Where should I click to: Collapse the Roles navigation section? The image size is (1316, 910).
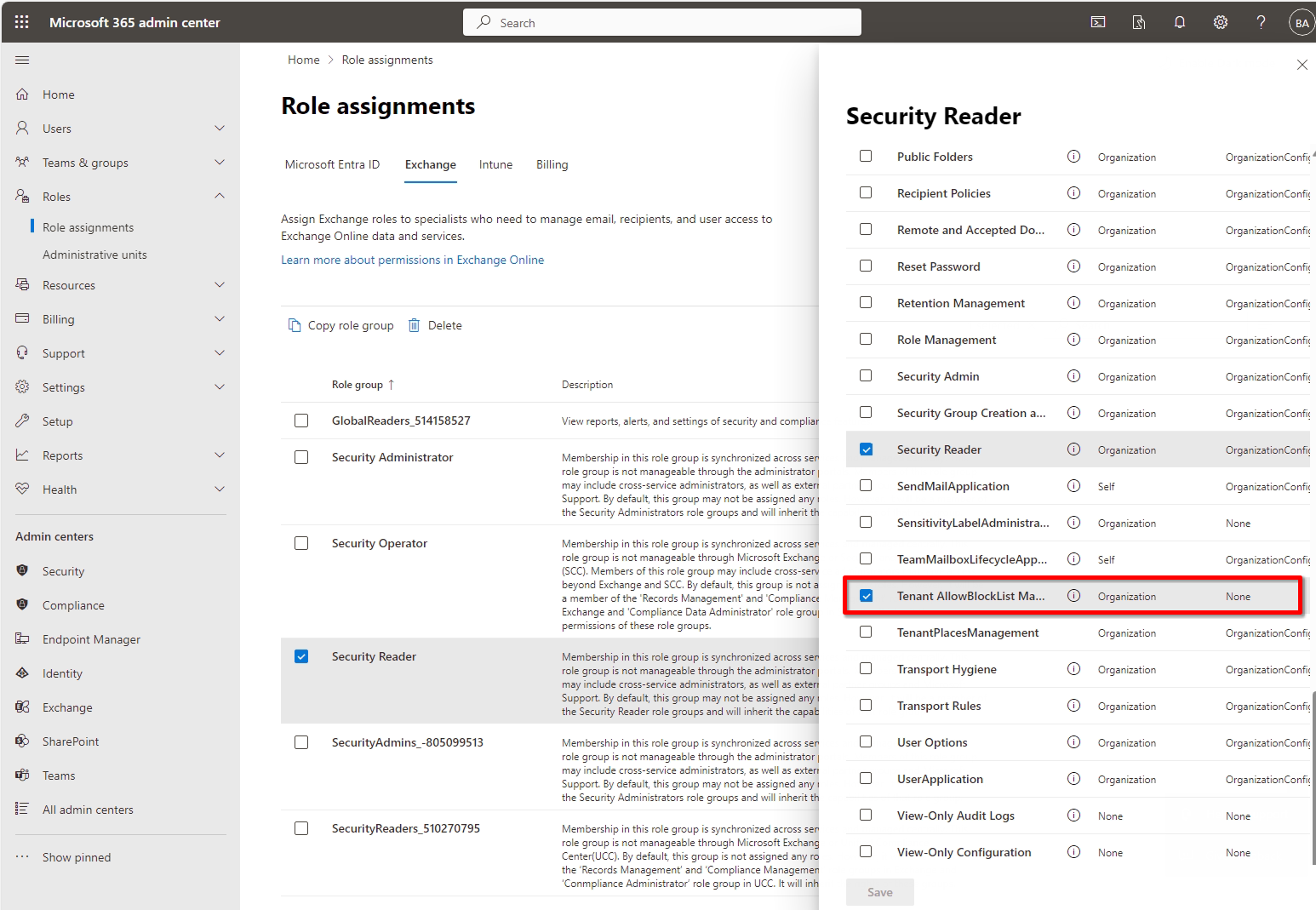(220, 197)
